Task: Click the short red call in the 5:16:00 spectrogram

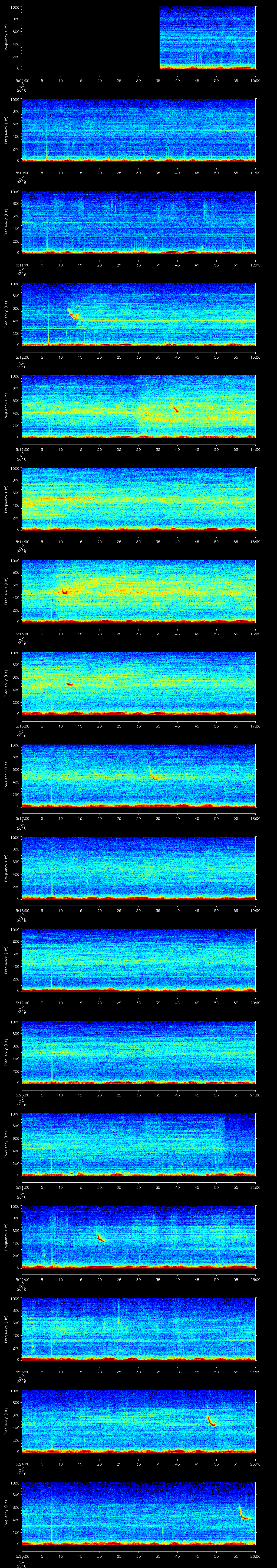Action: click(70, 684)
